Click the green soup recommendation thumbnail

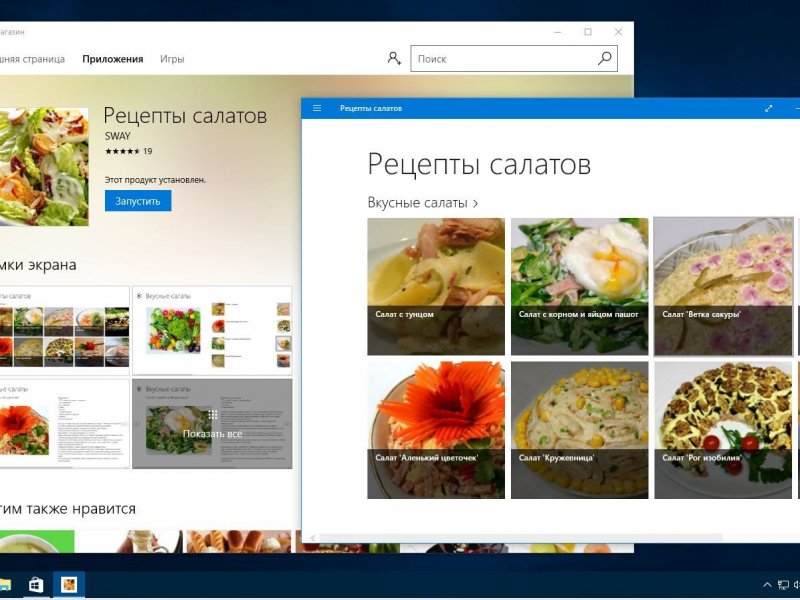tap(37, 541)
